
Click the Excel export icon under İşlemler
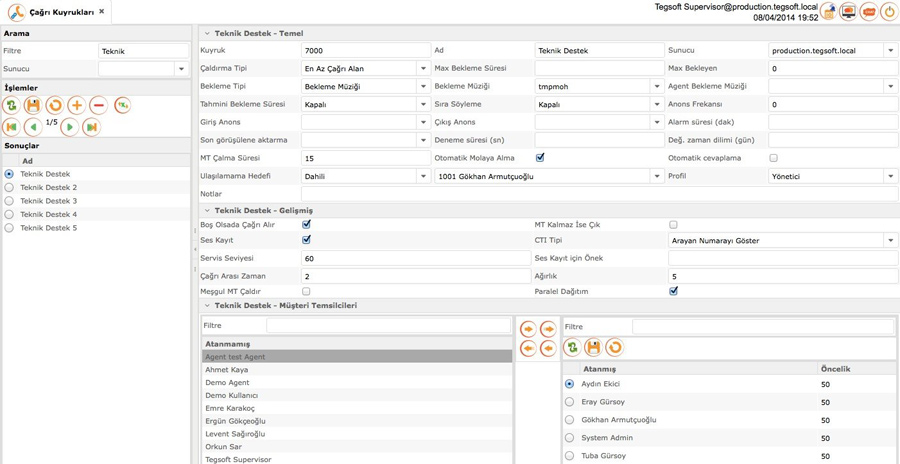click(x=122, y=105)
